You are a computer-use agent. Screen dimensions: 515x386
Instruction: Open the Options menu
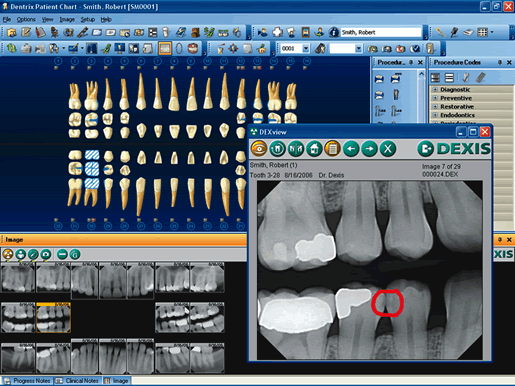[26, 20]
